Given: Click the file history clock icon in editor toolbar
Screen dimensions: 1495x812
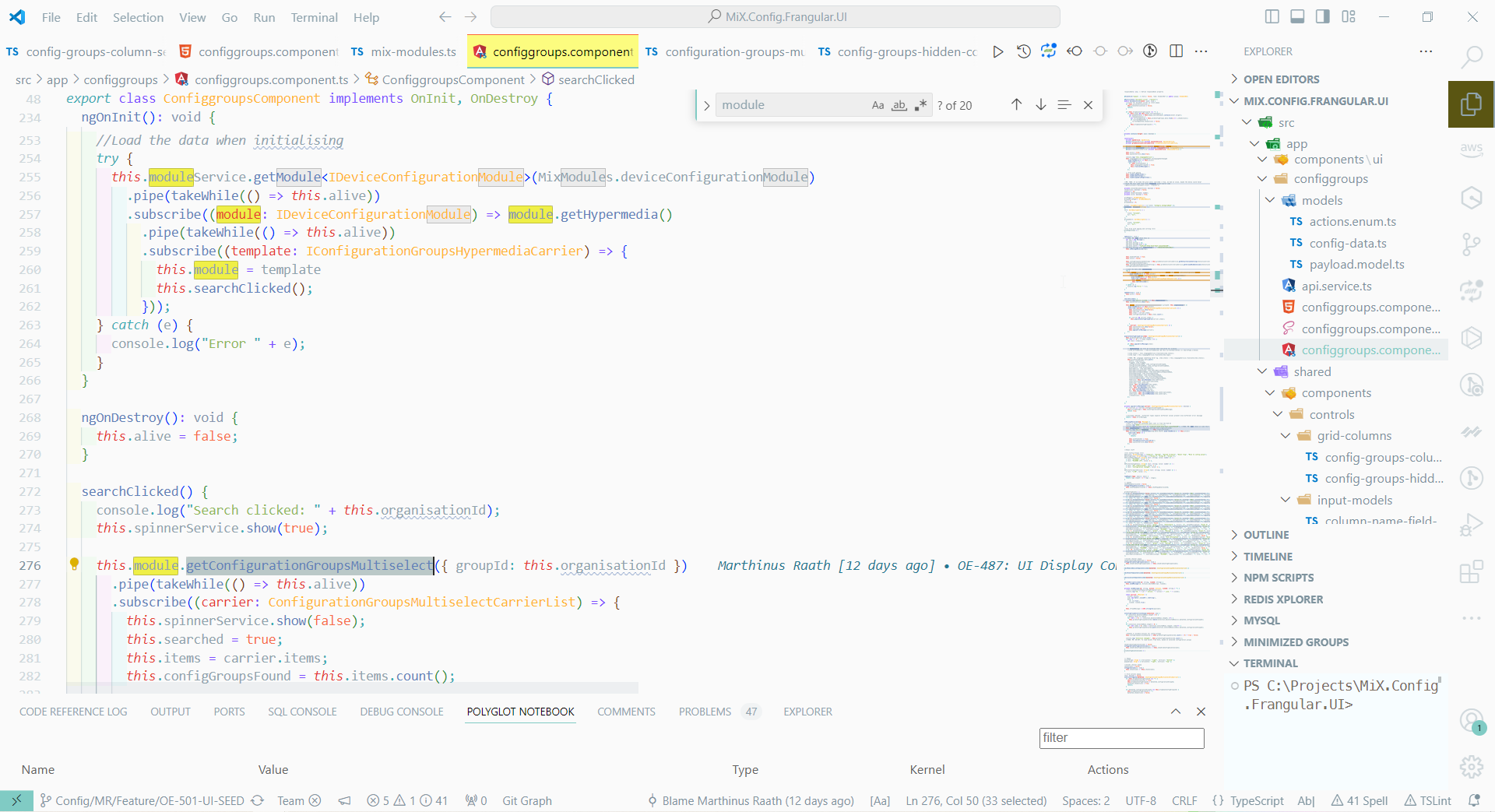Looking at the screenshot, I should tap(1023, 51).
